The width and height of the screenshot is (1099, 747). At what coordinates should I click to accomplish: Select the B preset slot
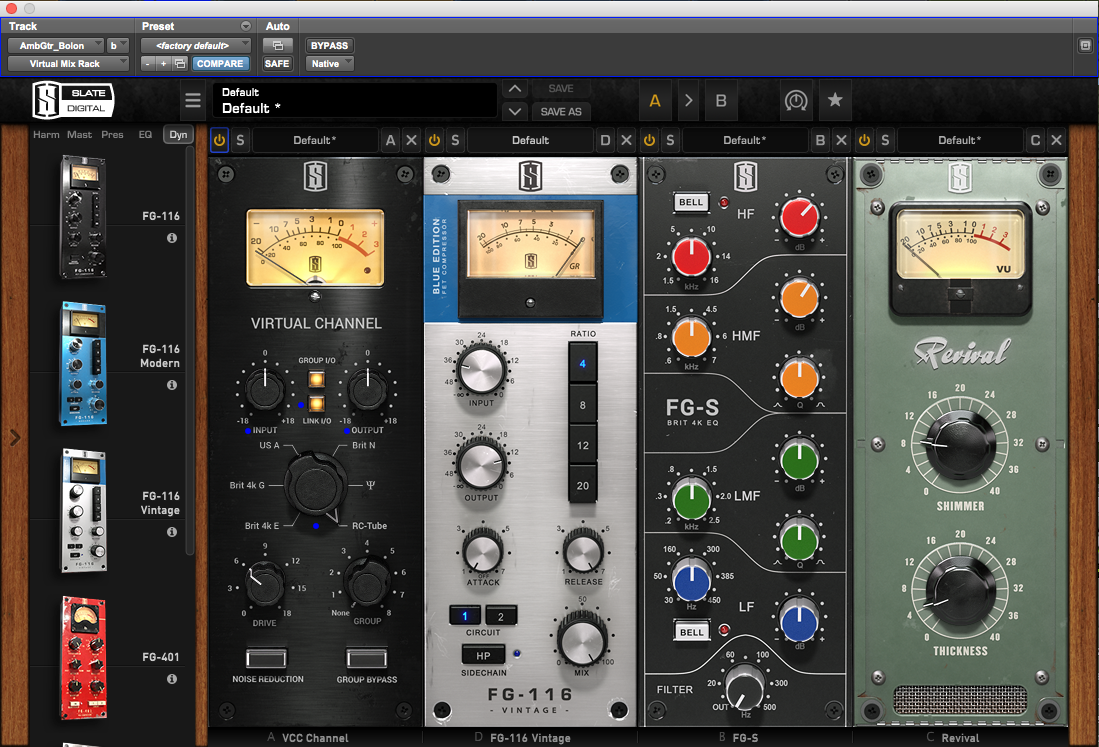(x=721, y=101)
